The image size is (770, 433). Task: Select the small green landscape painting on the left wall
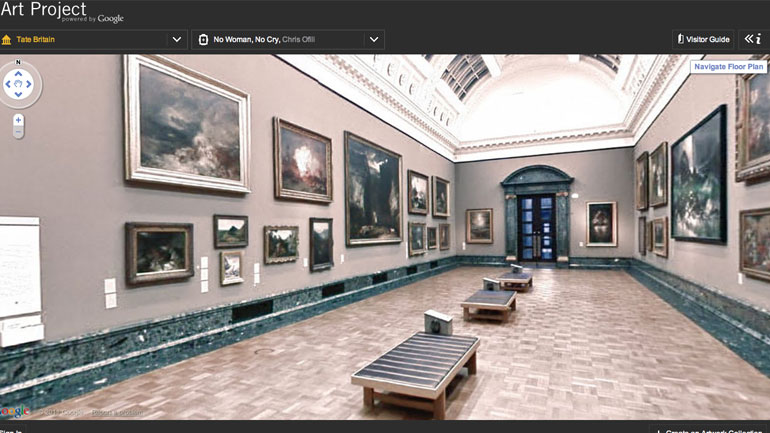[x=231, y=231]
